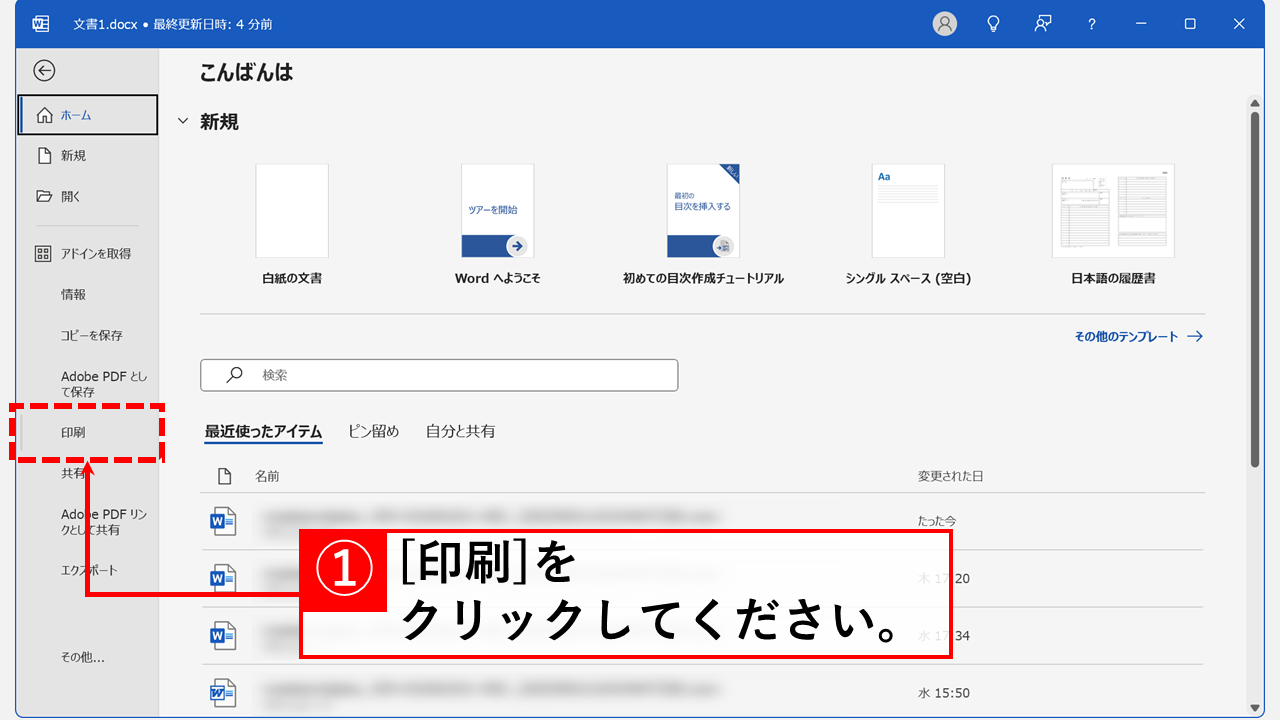1280x720 pixels.
Task: Select the 日本語の履歴書 template
Action: pyautogui.click(x=1113, y=212)
